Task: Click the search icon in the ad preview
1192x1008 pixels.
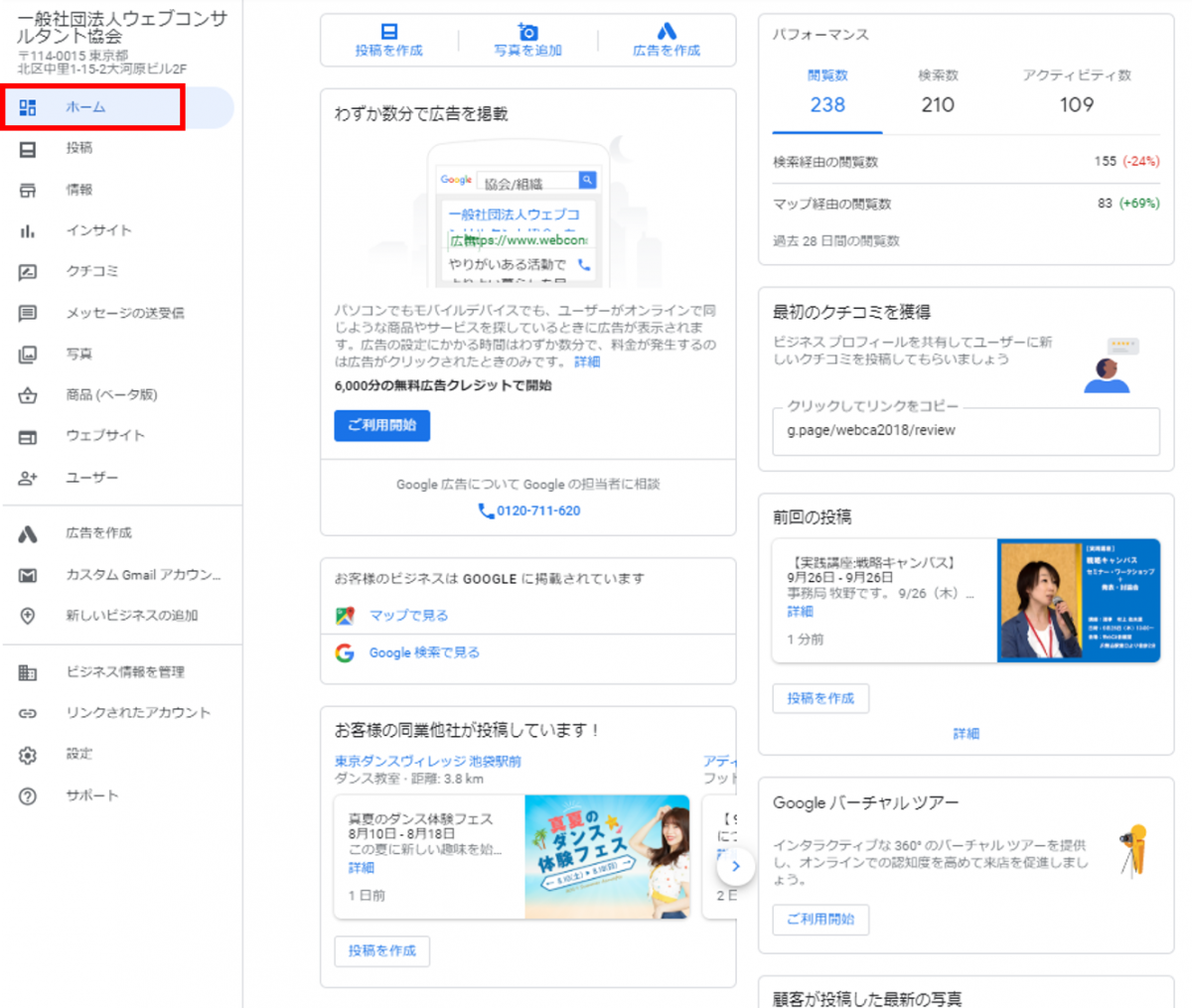Action: [x=587, y=180]
